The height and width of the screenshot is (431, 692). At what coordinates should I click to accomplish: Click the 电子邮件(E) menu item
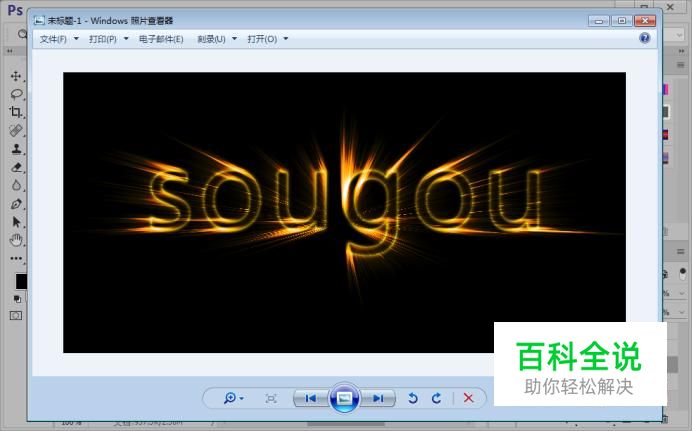[x=161, y=39]
